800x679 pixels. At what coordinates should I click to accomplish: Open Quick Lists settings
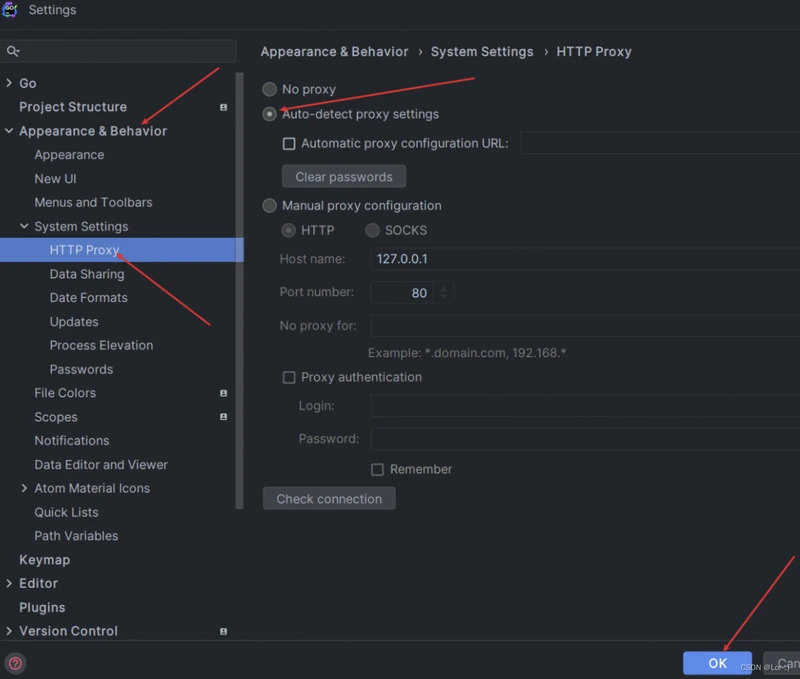[66, 512]
